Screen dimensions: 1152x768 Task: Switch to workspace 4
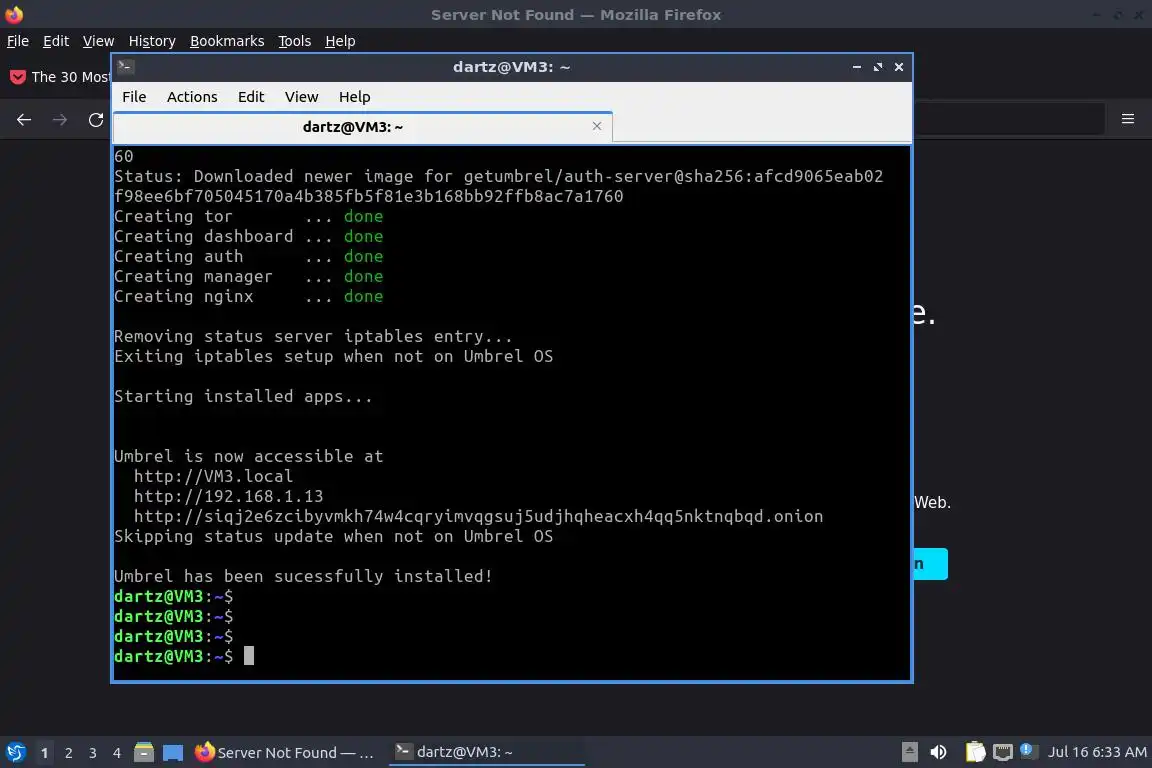[117, 753]
